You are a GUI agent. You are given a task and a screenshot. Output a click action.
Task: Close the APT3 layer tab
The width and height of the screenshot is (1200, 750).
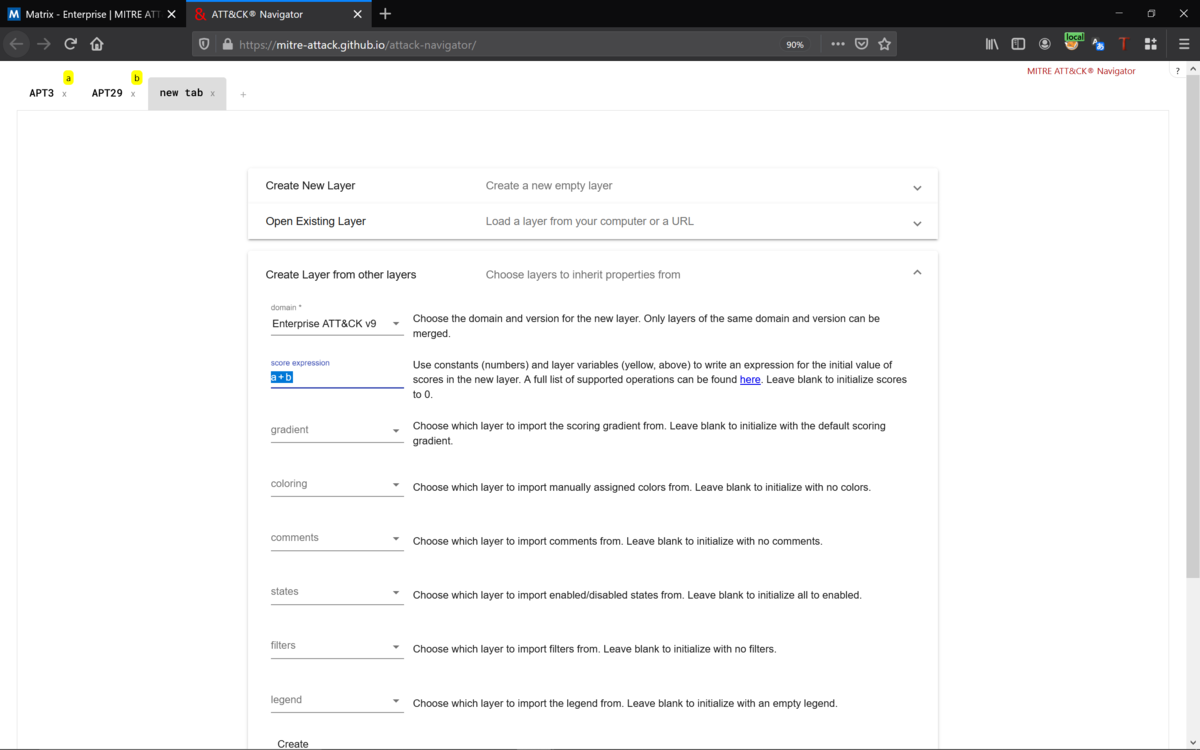(x=64, y=94)
